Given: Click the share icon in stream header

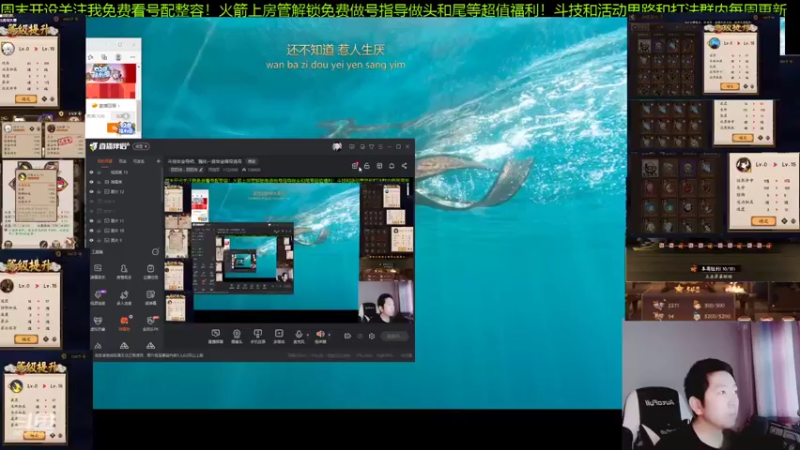Looking at the screenshot, I should tap(404, 166).
